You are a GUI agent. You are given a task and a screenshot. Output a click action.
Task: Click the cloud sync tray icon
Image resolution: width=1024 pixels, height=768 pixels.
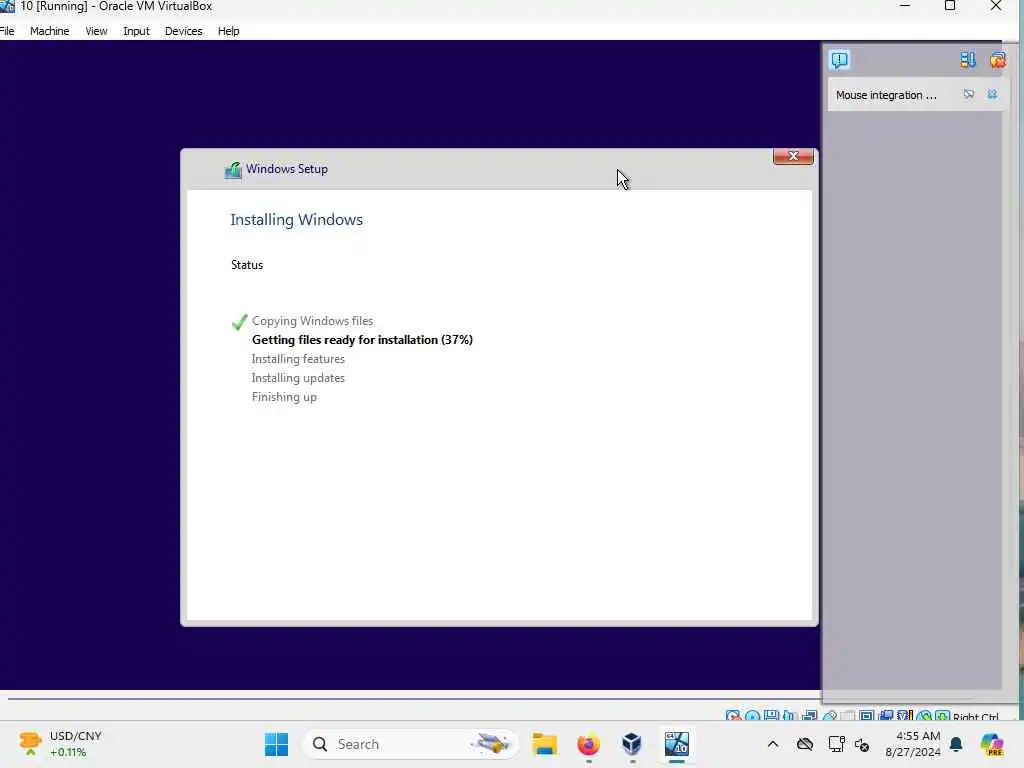pyautogui.click(x=805, y=744)
